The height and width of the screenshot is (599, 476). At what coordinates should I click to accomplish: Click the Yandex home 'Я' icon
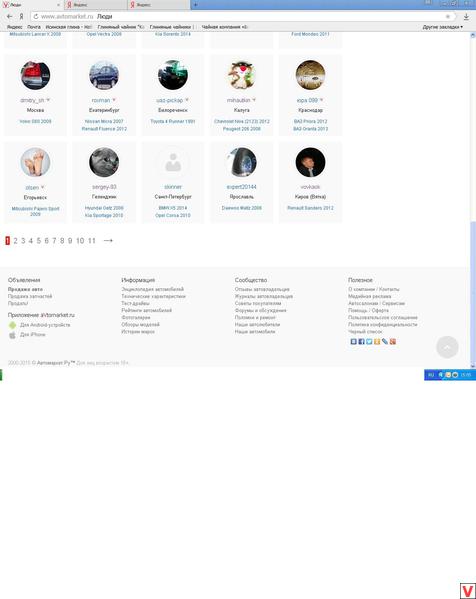[21, 16]
